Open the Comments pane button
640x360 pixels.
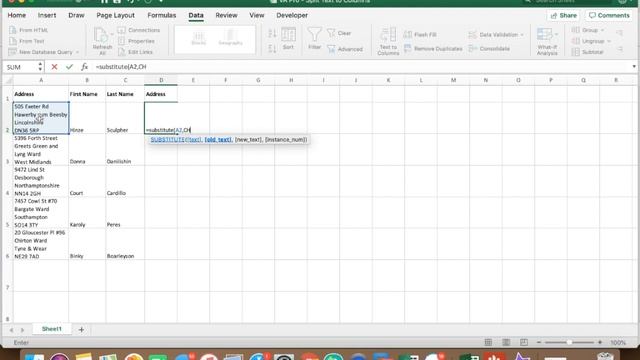pos(609,16)
